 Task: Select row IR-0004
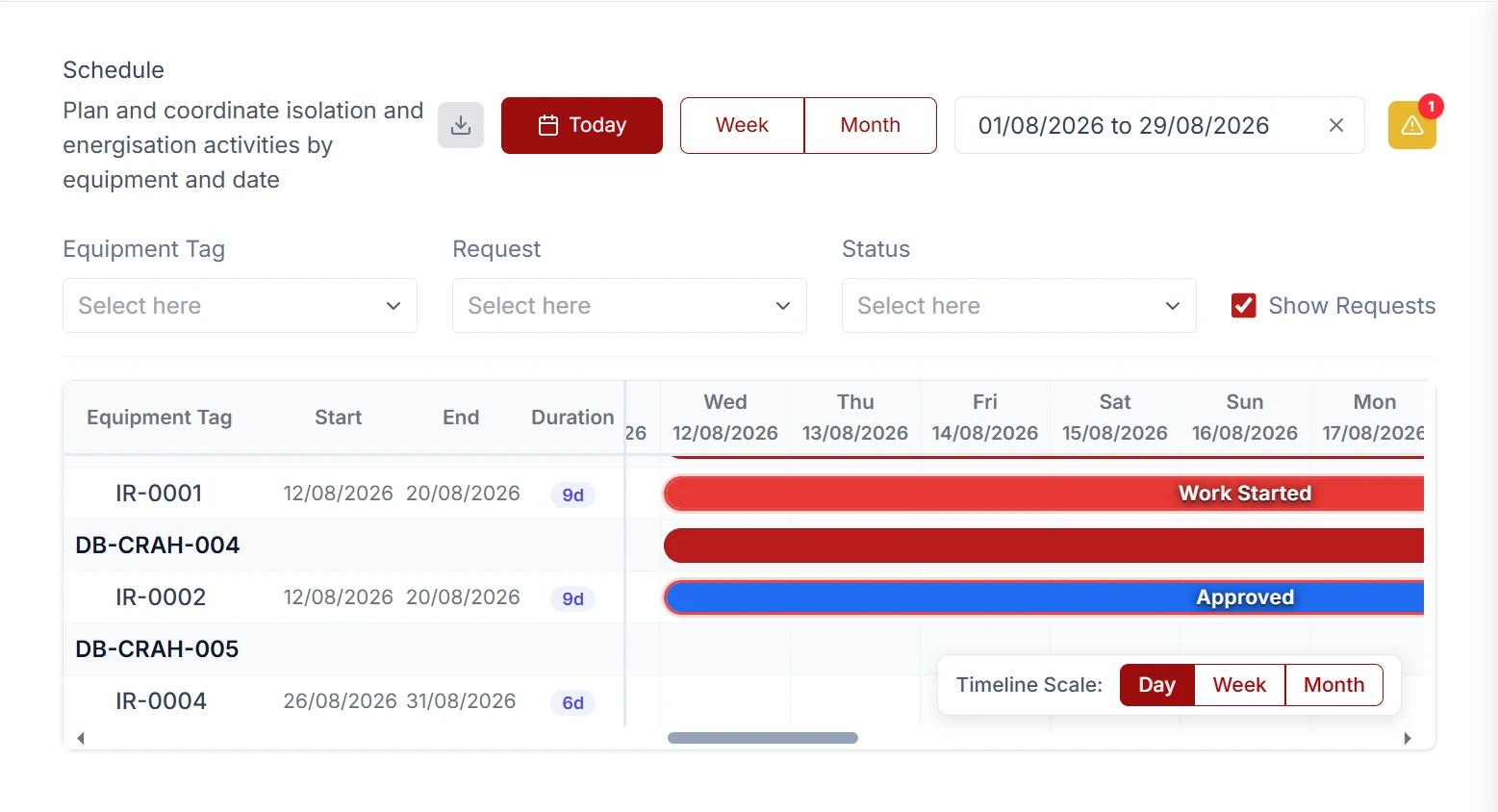[x=343, y=701]
